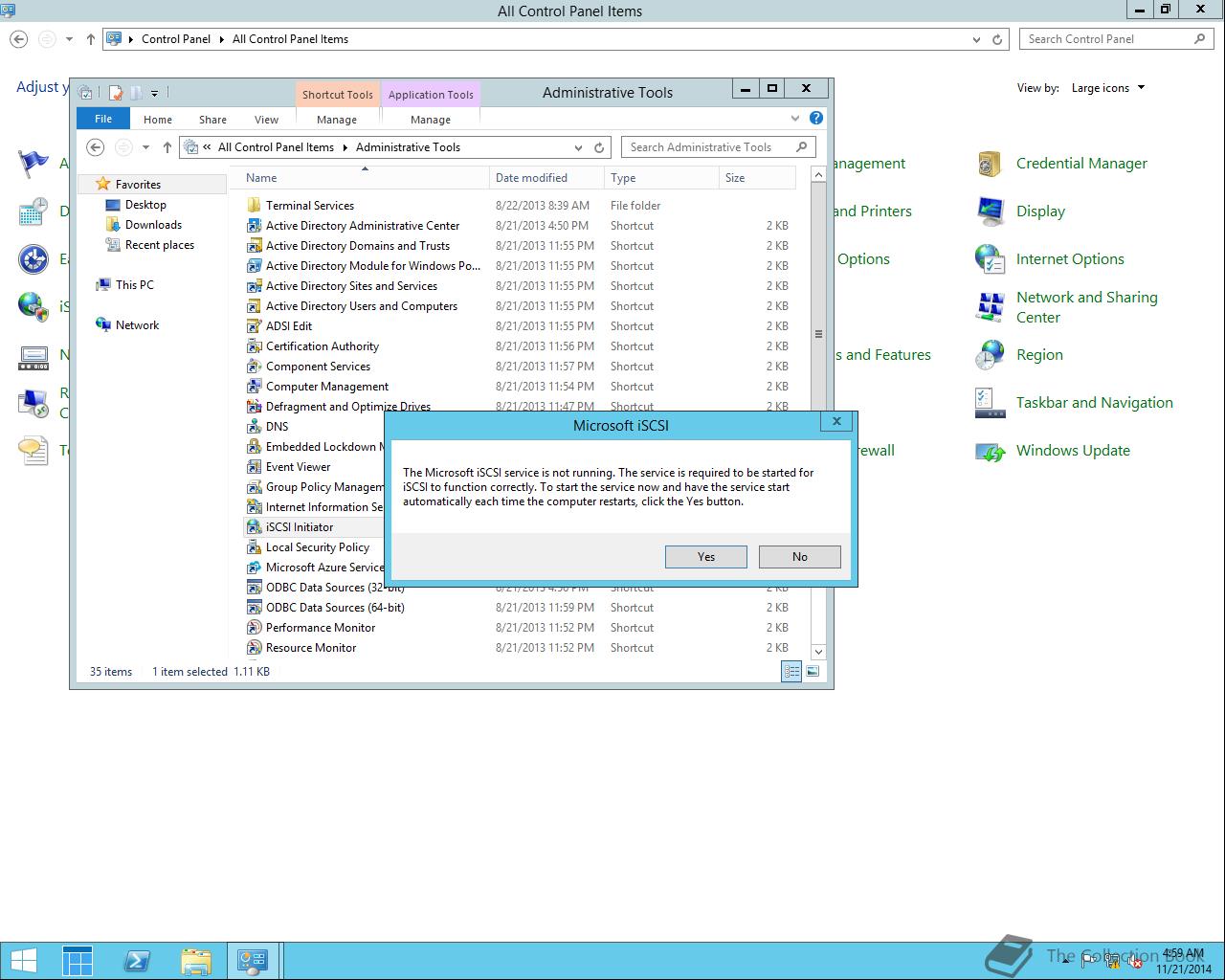The image size is (1225, 980).
Task: Click the file list scroll up arrow
Action: 818,174
